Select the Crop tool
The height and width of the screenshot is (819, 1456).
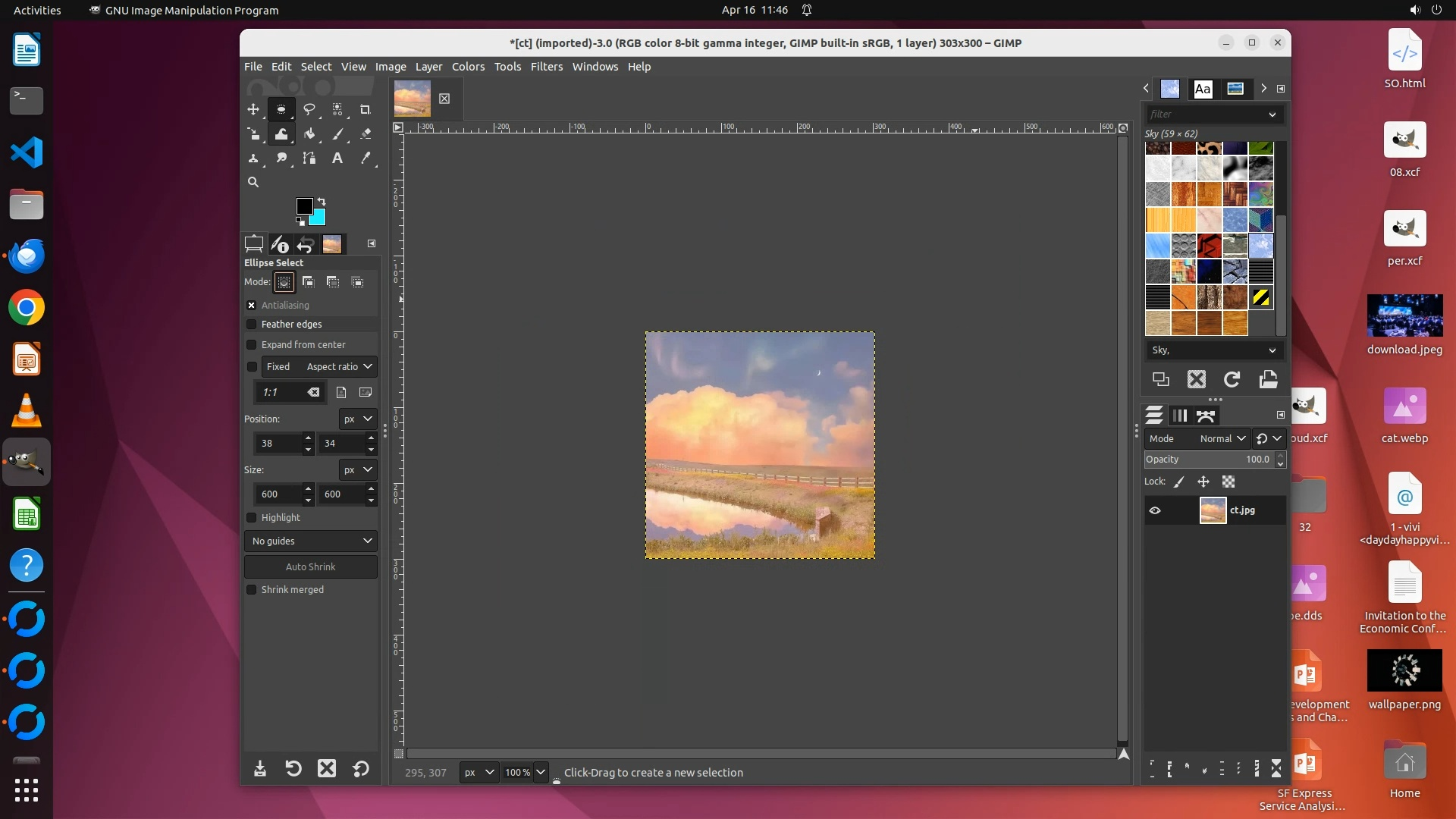coord(365,109)
